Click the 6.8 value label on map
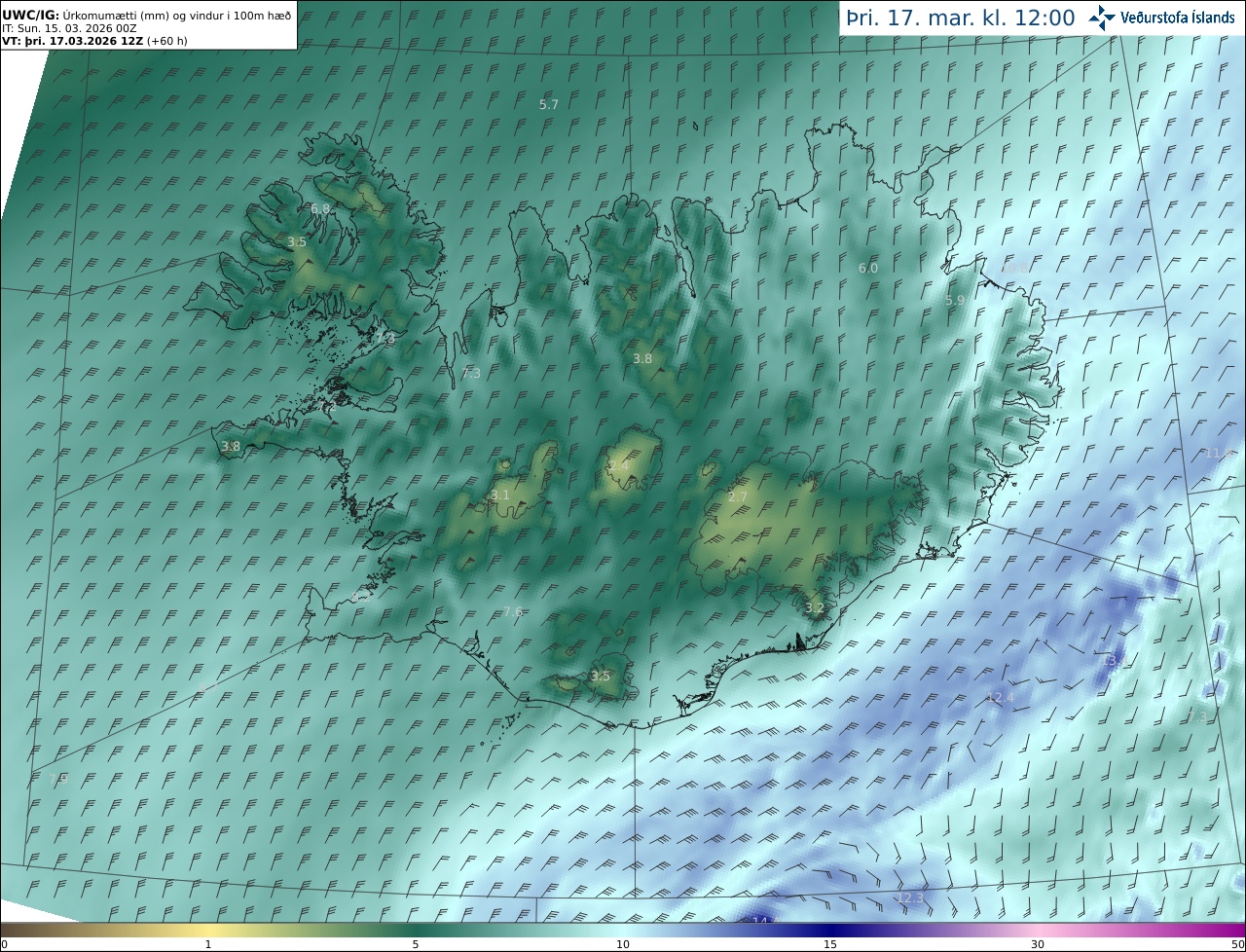This screenshot has width=1246, height=952. (320, 209)
